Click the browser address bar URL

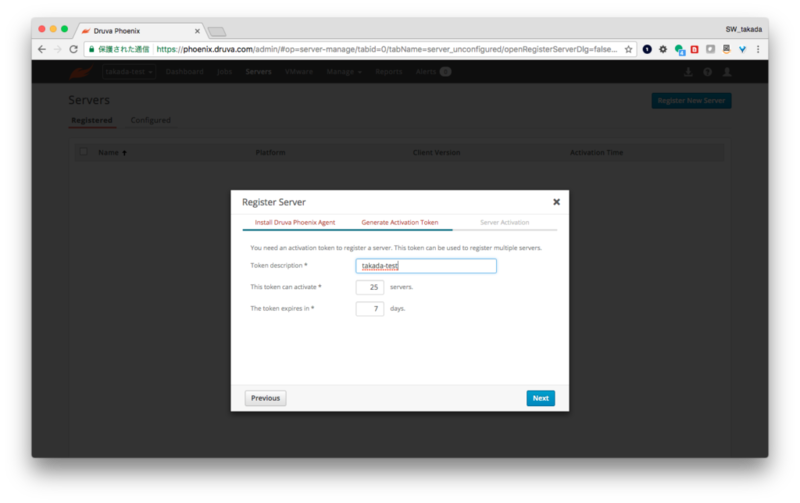tap(386, 49)
